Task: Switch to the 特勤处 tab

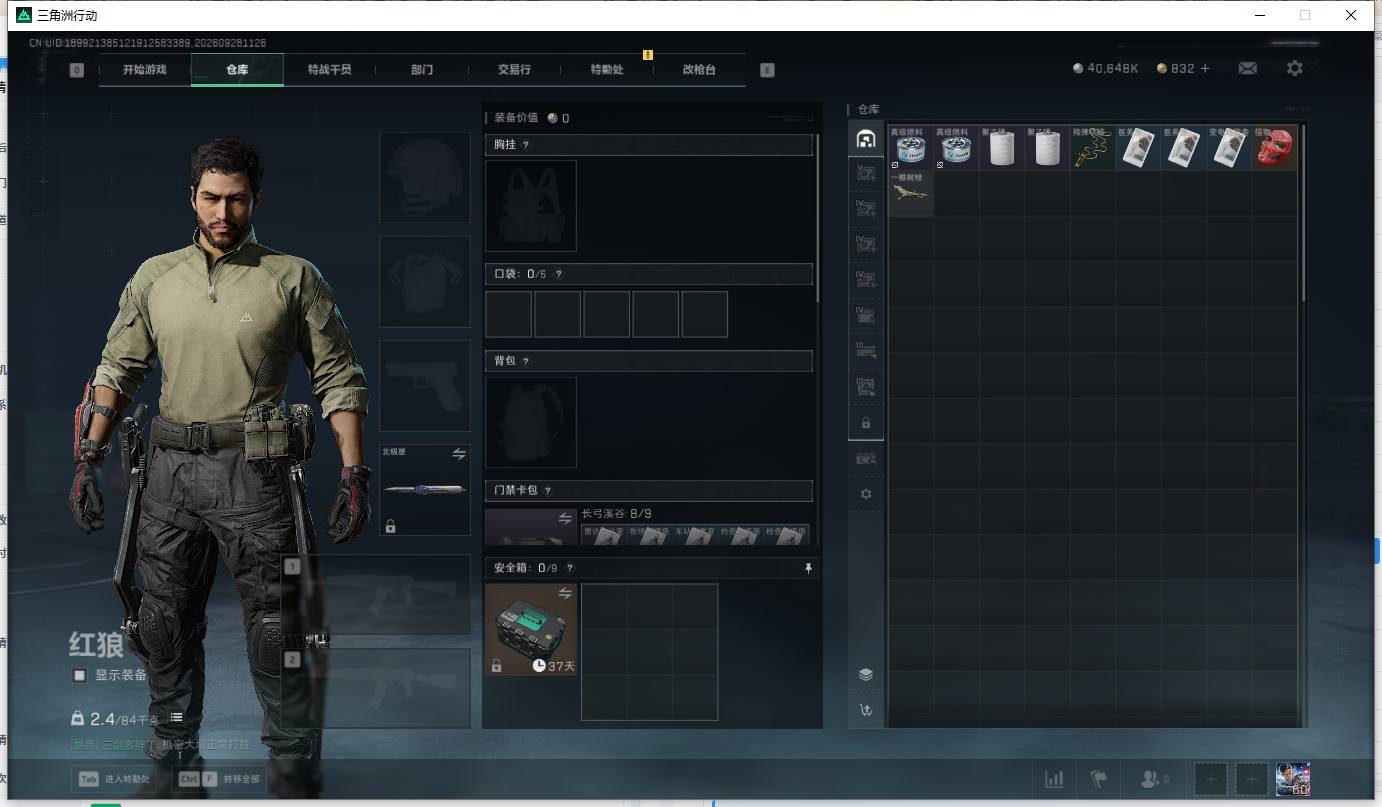Action: click(x=607, y=70)
